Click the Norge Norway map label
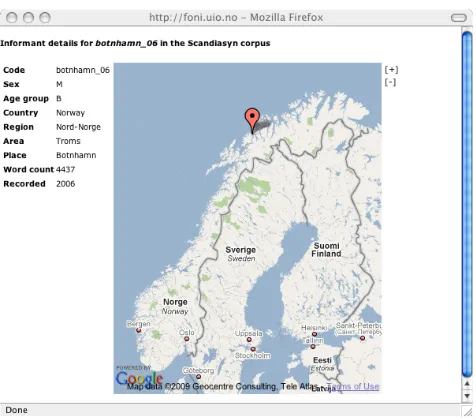 tap(175, 306)
